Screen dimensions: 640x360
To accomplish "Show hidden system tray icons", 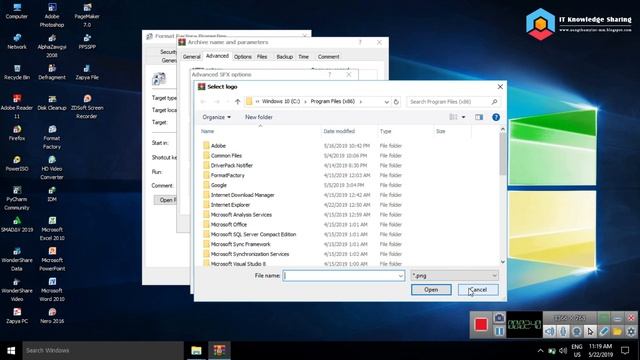I will [x=540, y=351].
